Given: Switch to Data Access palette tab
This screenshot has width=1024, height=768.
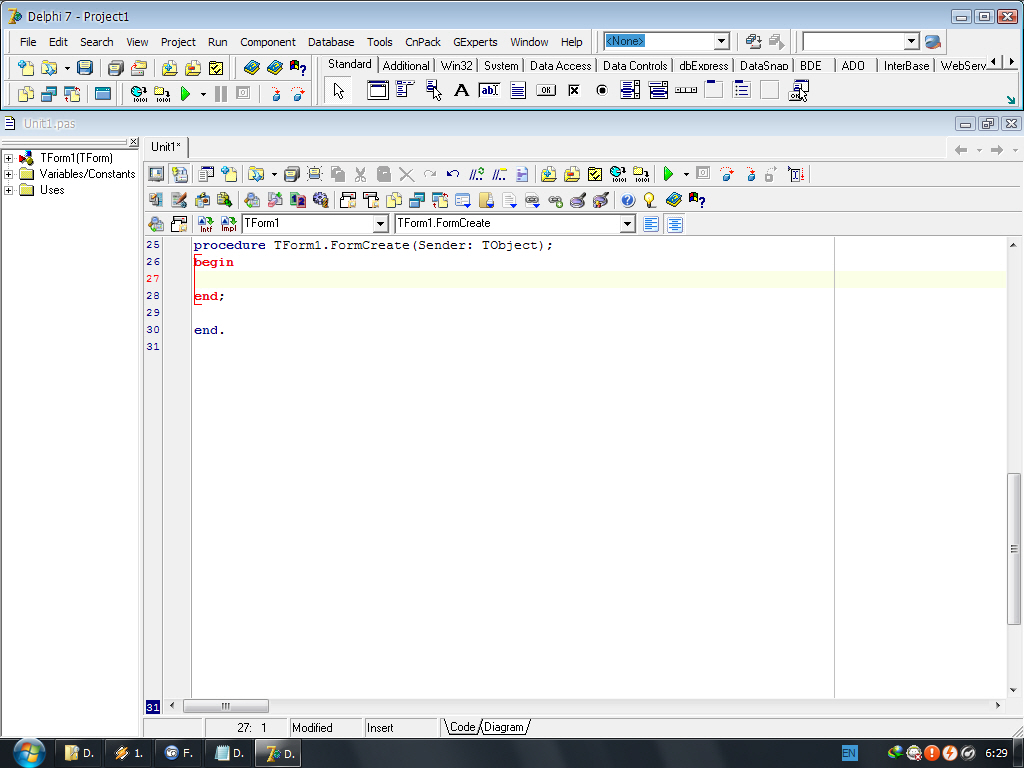Looking at the screenshot, I should click(x=560, y=65).
